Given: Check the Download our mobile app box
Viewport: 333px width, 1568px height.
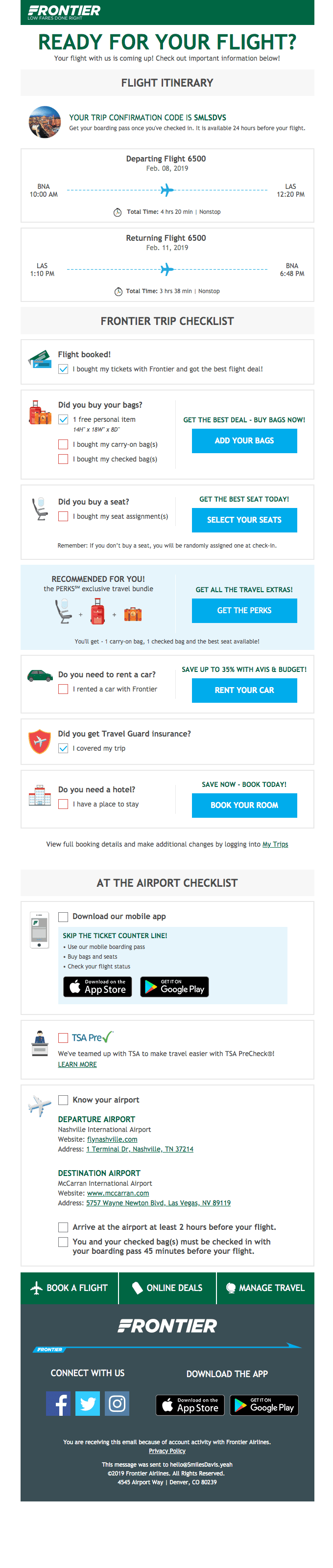Looking at the screenshot, I should coord(63,916).
